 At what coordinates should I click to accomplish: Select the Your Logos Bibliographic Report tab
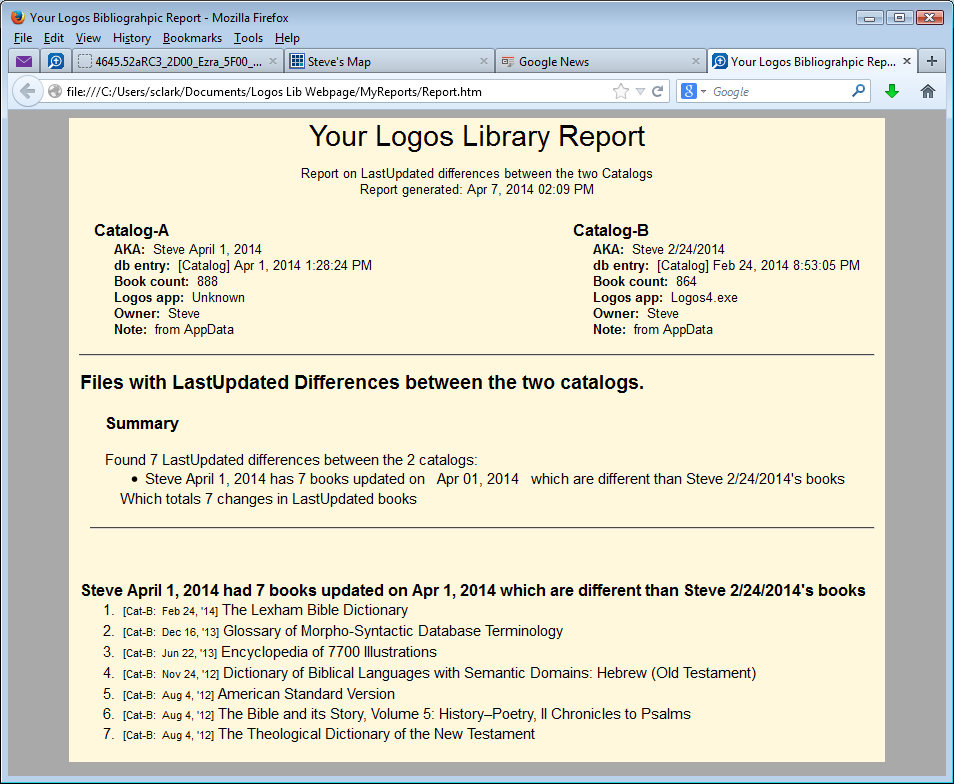[812, 61]
